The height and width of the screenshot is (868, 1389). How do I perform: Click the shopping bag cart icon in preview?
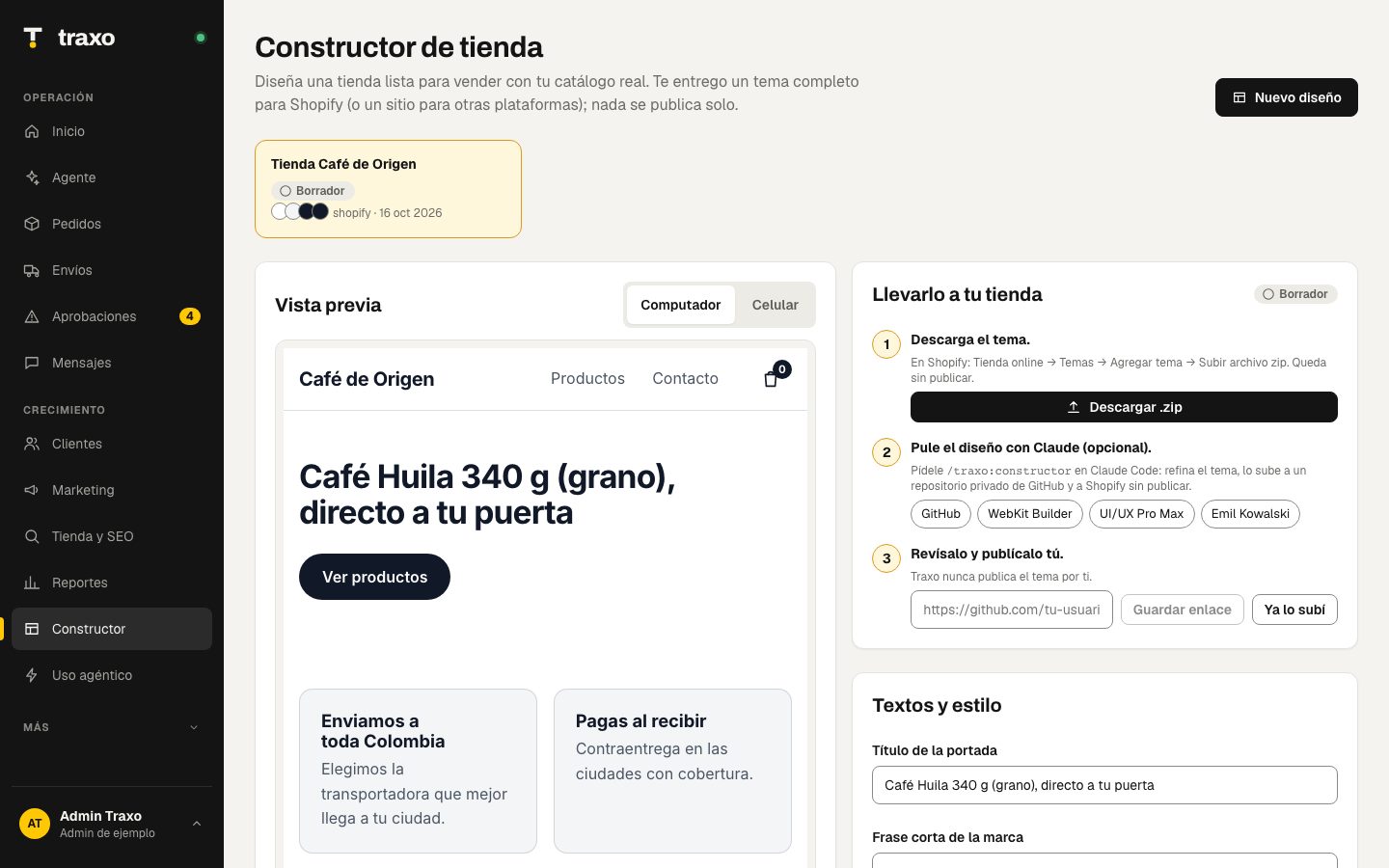771,379
